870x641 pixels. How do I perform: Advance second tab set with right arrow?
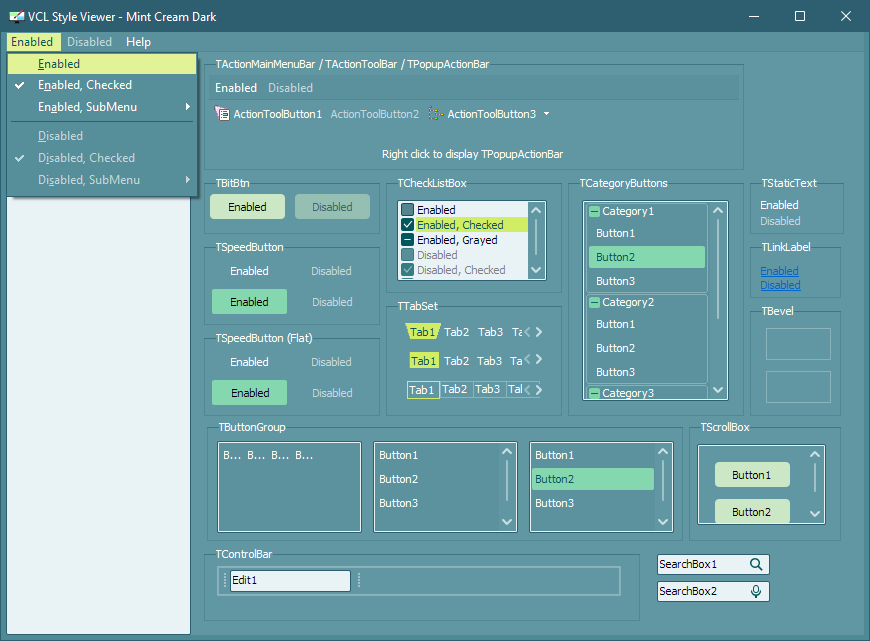[538, 359]
